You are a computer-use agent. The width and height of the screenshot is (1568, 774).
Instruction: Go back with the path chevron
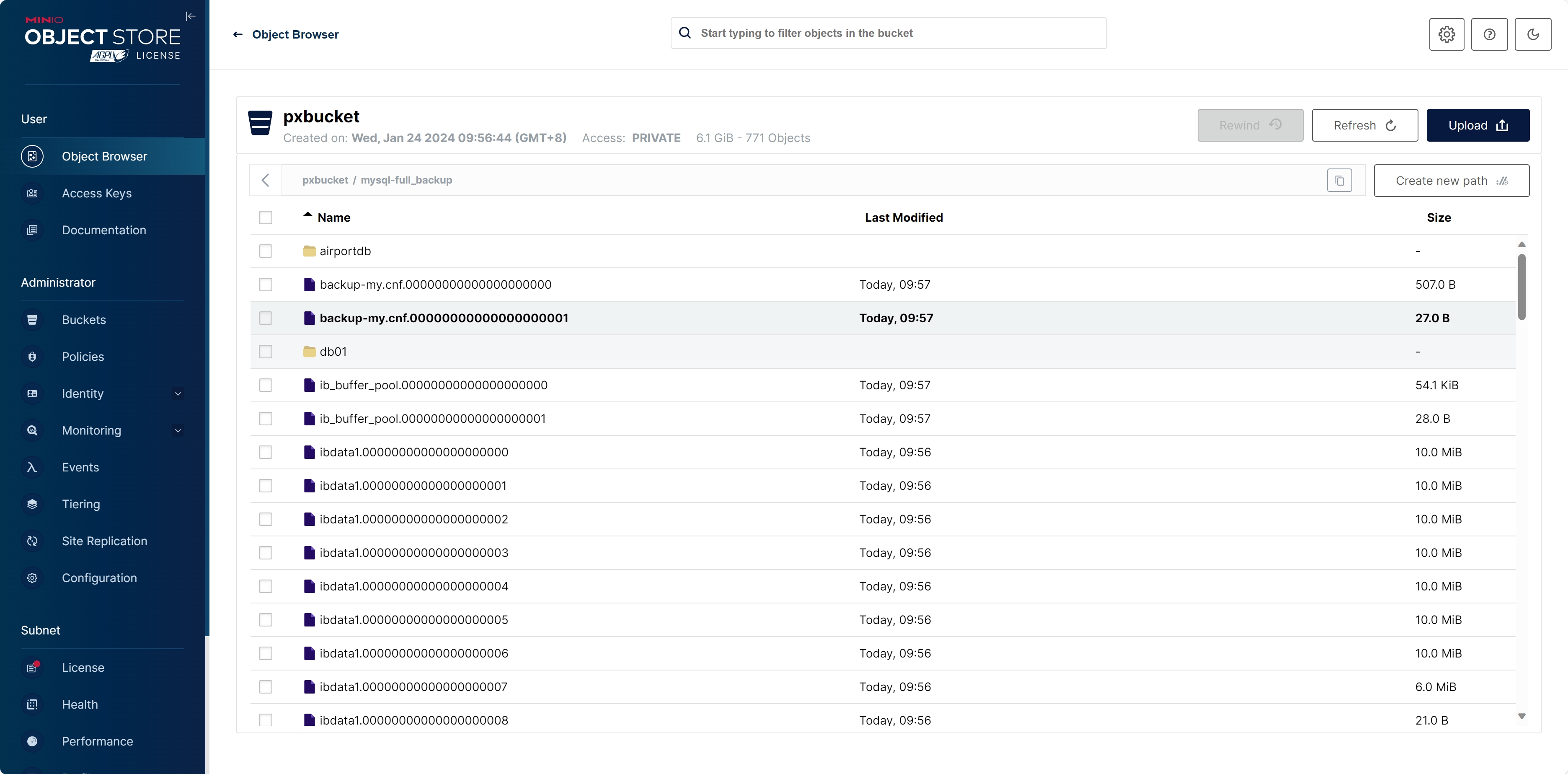(266, 180)
